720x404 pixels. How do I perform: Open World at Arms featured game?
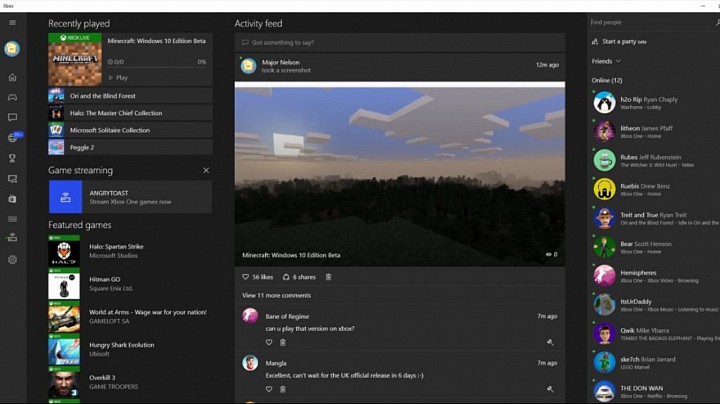click(x=130, y=317)
